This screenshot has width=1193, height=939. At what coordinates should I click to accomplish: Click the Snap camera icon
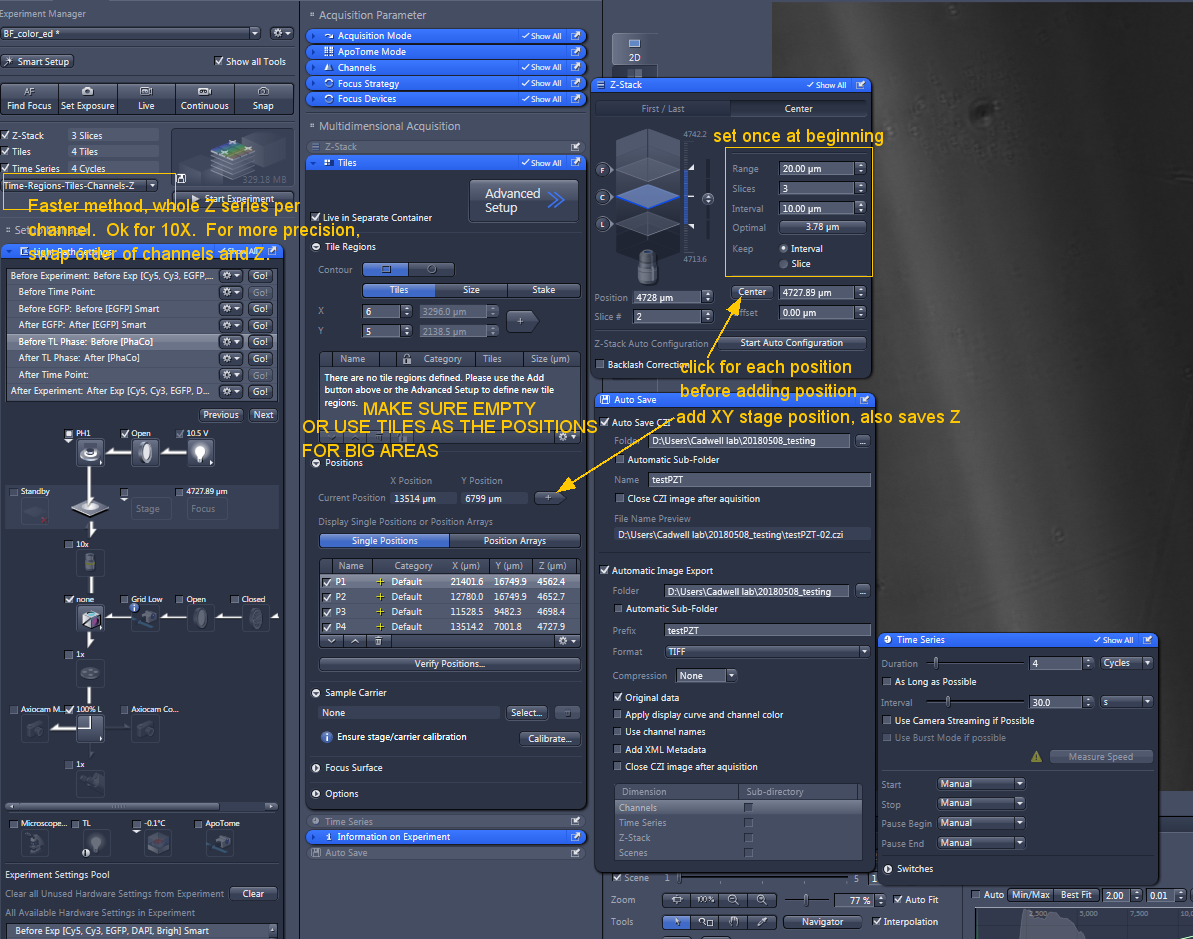click(x=263, y=99)
